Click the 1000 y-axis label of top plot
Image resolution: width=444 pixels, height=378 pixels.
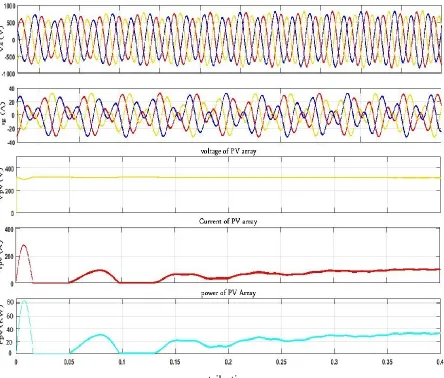click(x=10, y=7)
